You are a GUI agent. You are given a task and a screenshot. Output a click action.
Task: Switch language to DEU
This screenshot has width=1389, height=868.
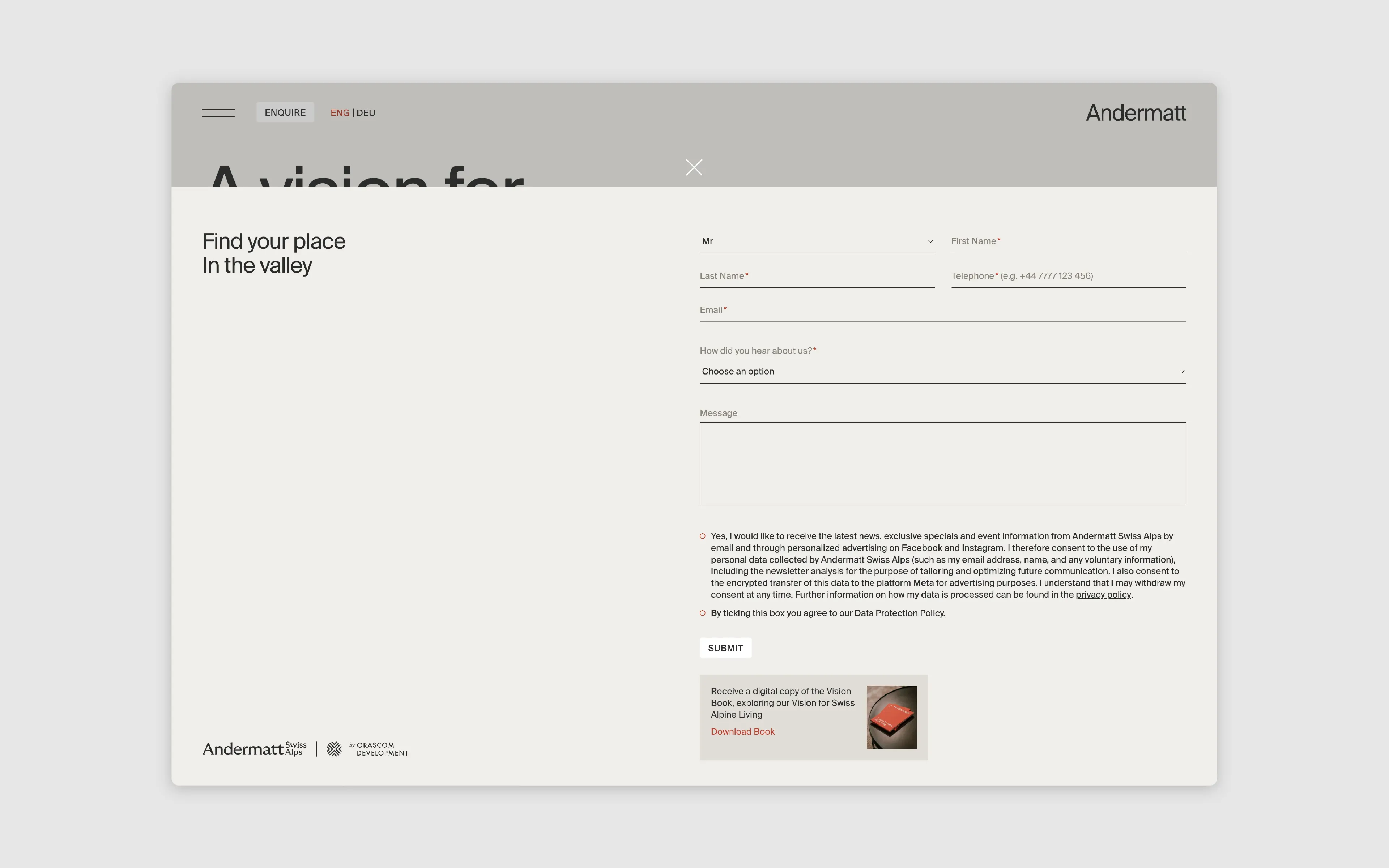click(x=366, y=113)
